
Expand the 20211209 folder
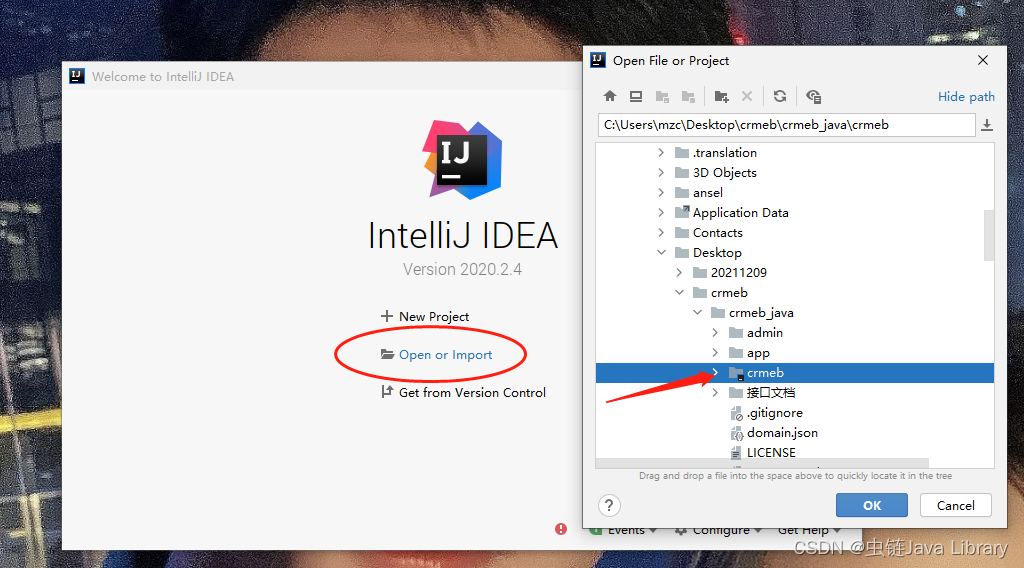pyautogui.click(x=679, y=272)
